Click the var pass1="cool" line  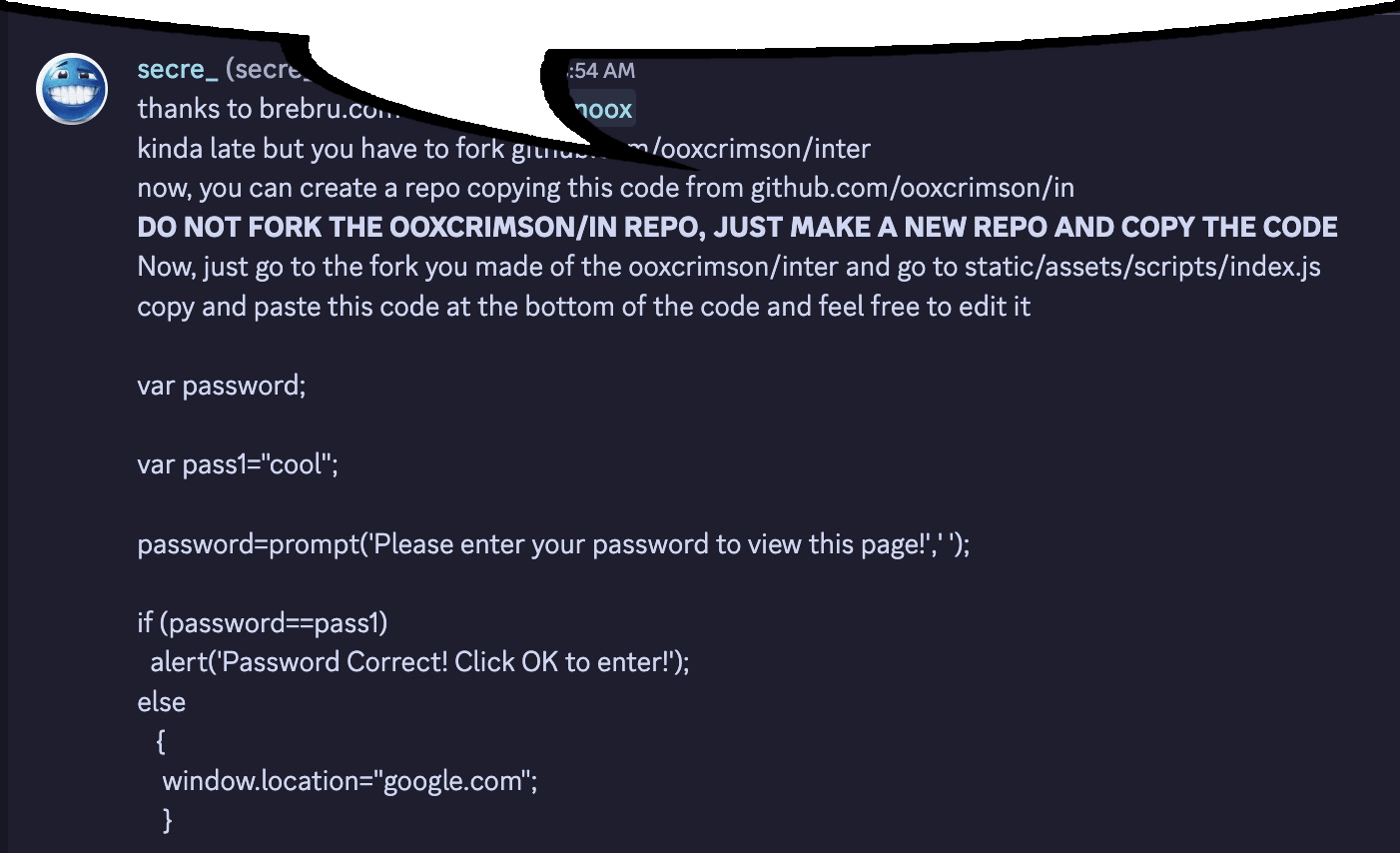tap(238, 464)
